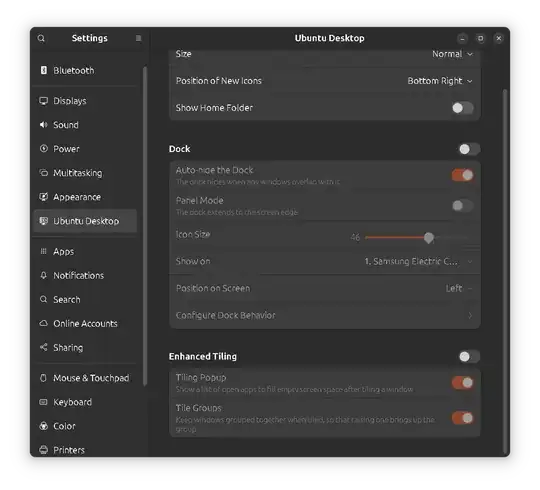Image resolution: width=540 pixels, height=490 pixels.
Task: Minimize the Settings window
Action: point(463,38)
